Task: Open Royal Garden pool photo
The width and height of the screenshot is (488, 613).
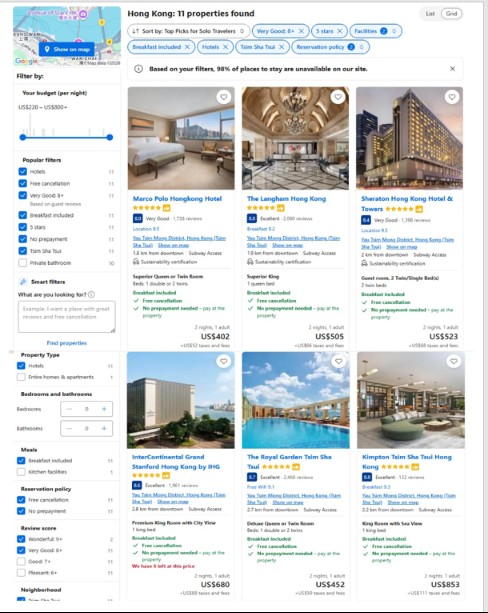Action: pyautogui.click(x=296, y=400)
